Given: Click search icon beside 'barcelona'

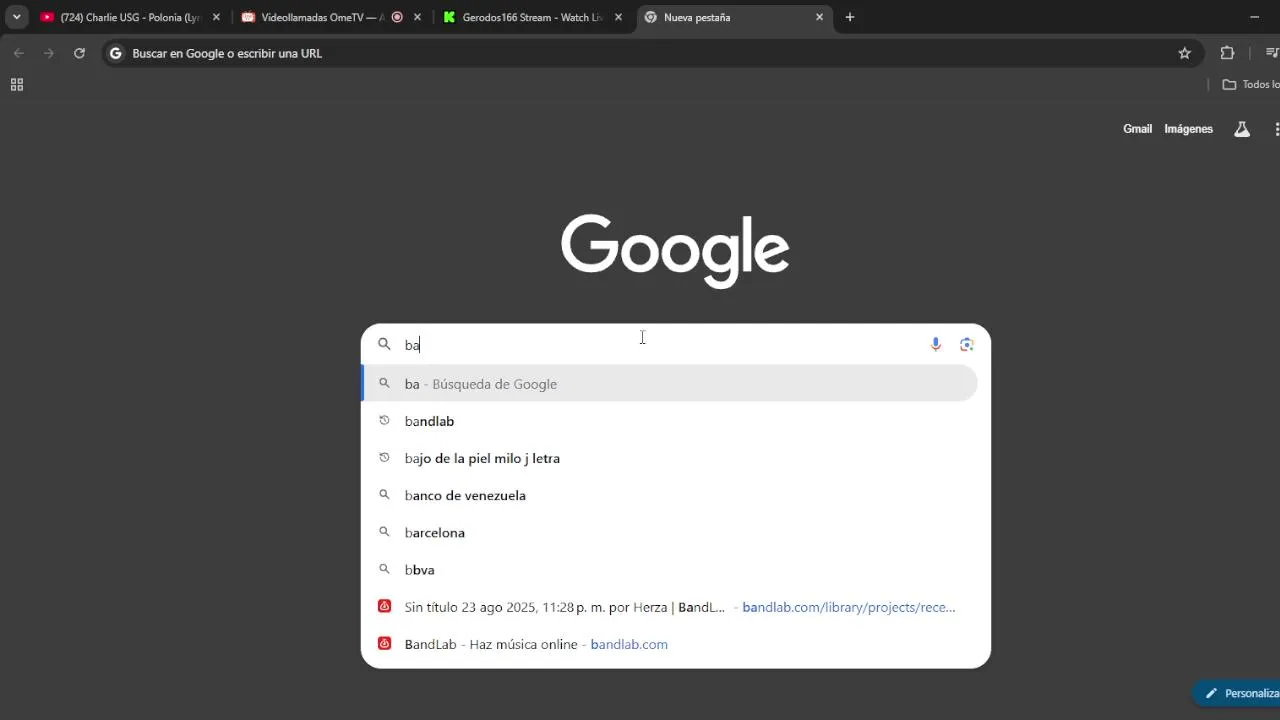Looking at the screenshot, I should point(384,532).
